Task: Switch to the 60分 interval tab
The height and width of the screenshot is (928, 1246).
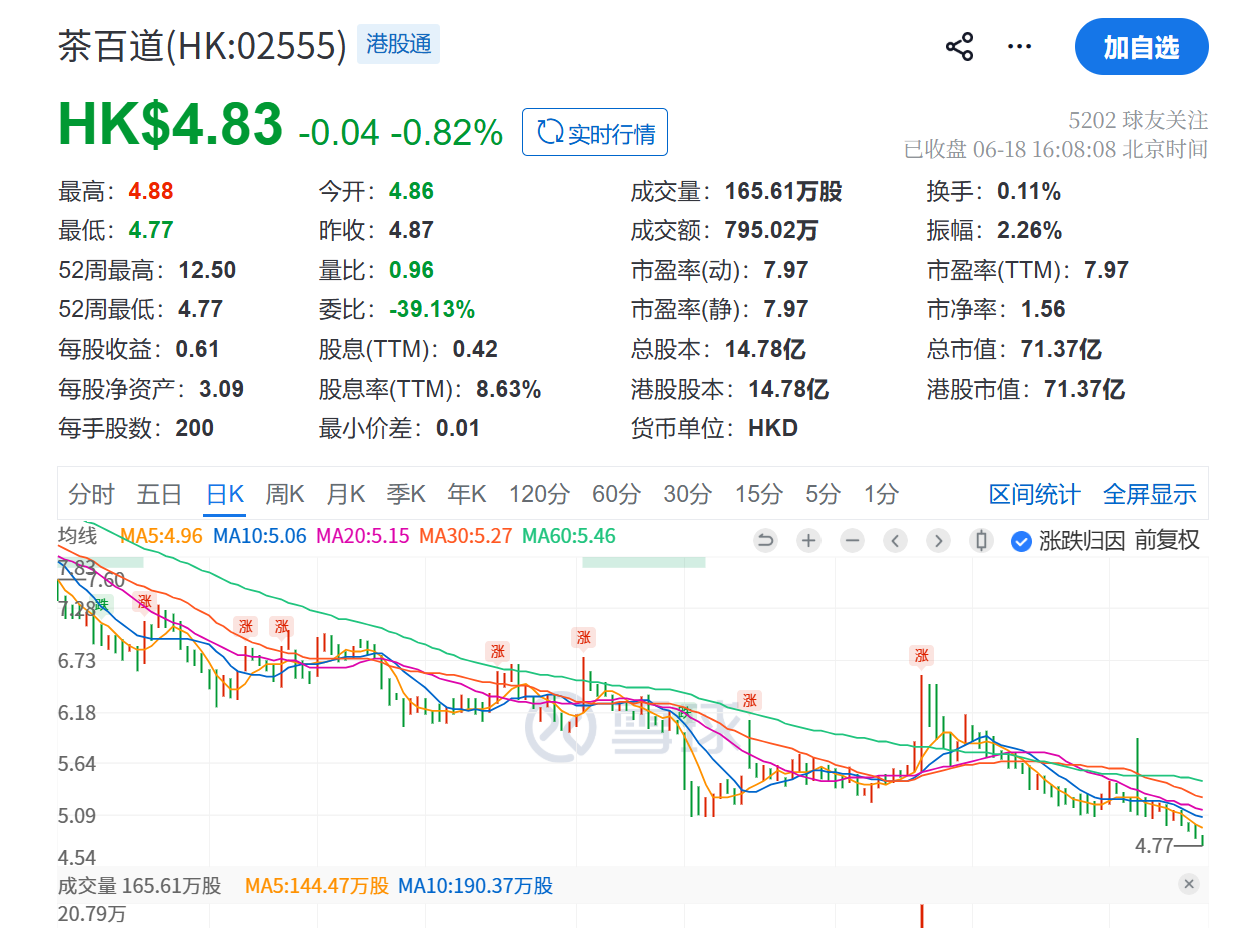Action: coord(616,493)
